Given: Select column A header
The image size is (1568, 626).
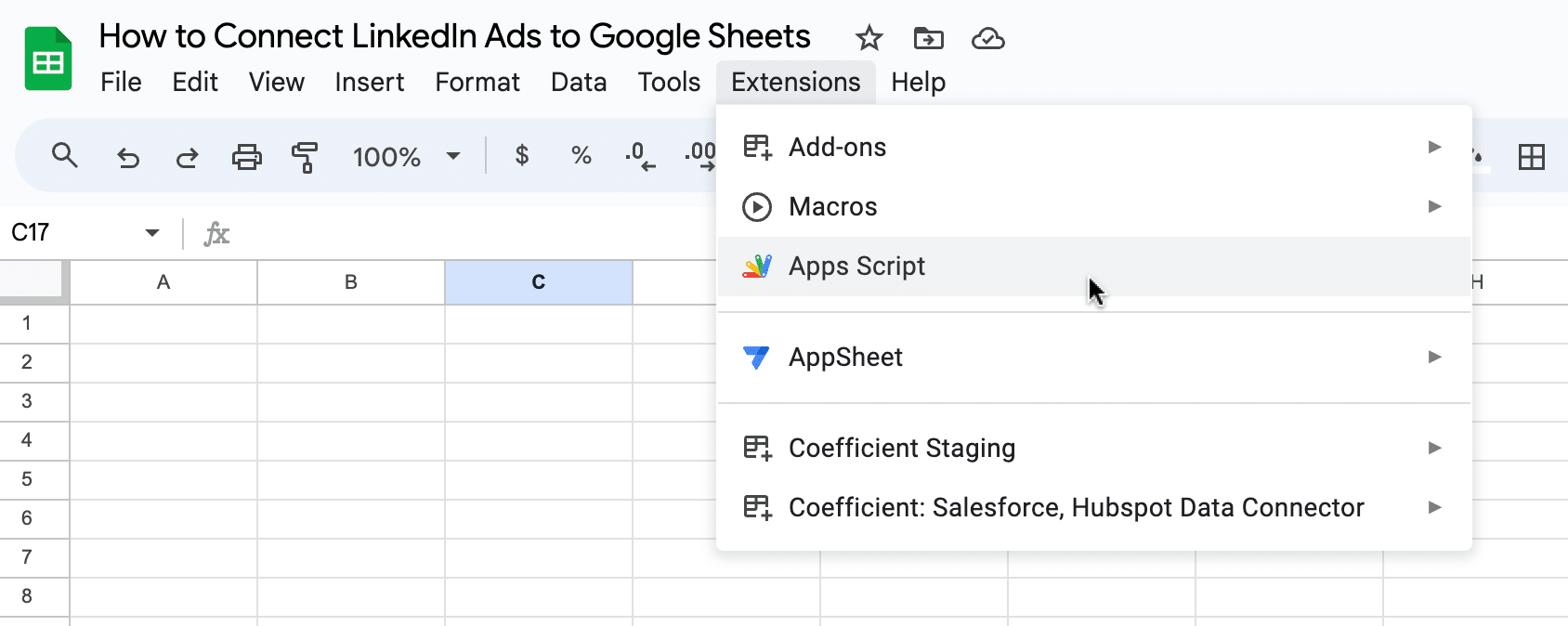Looking at the screenshot, I should (163, 282).
